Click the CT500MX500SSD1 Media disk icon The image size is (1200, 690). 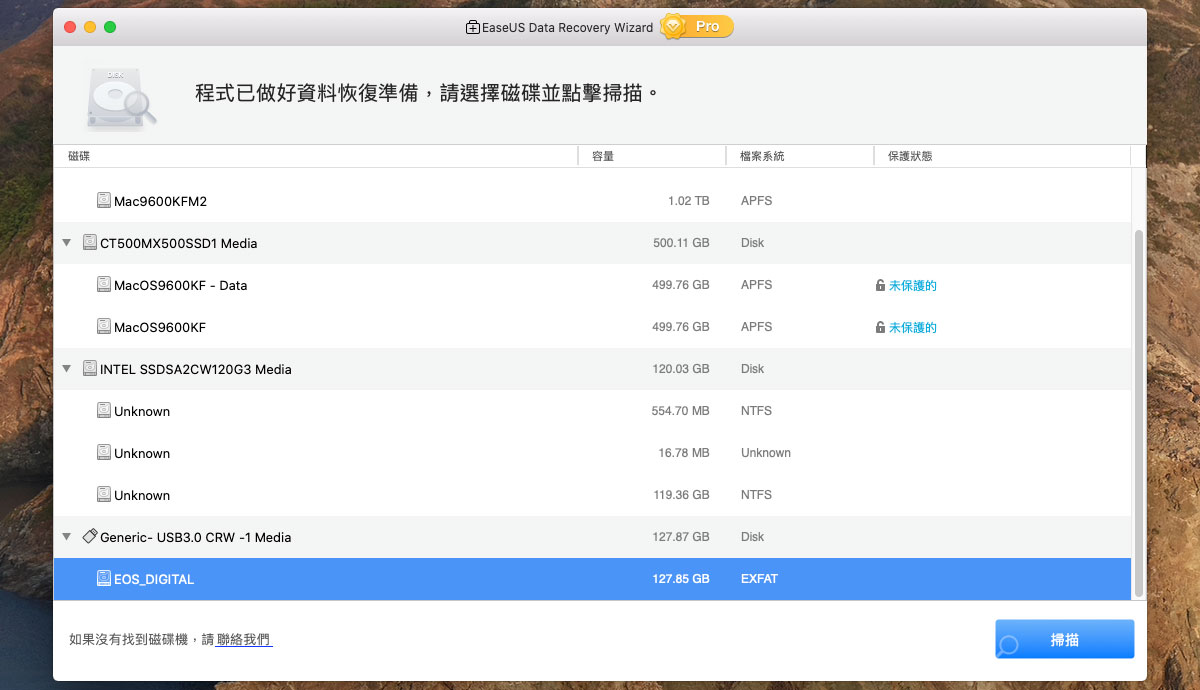[90, 243]
